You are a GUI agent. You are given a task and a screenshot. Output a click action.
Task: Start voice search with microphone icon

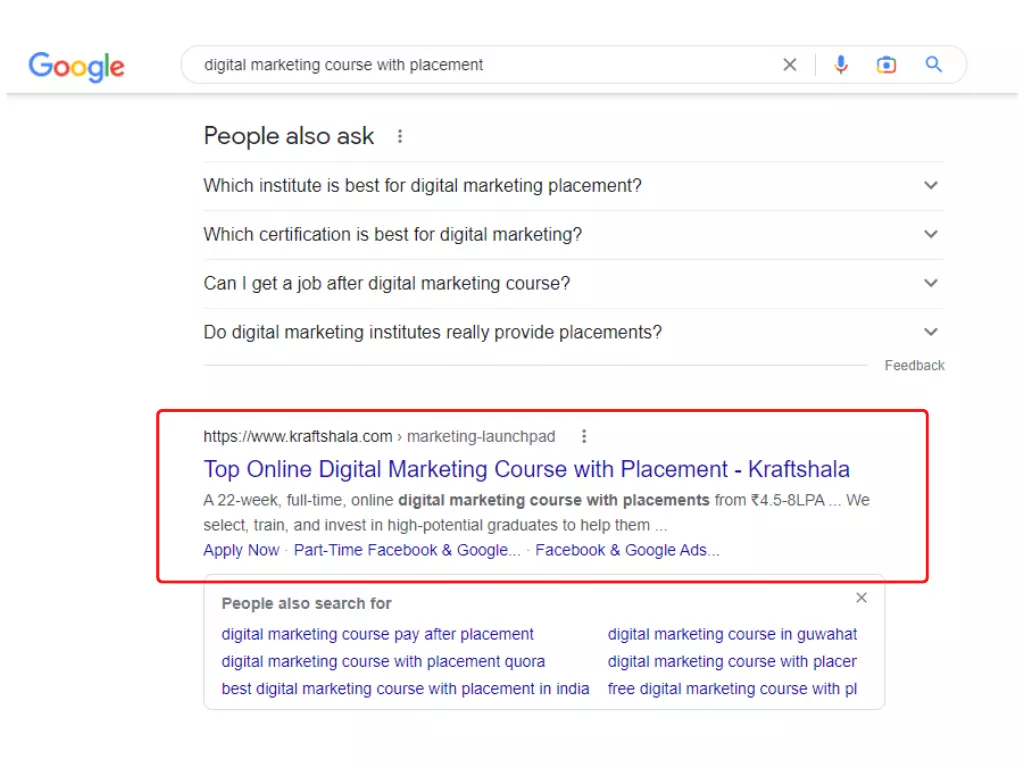coord(840,65)
